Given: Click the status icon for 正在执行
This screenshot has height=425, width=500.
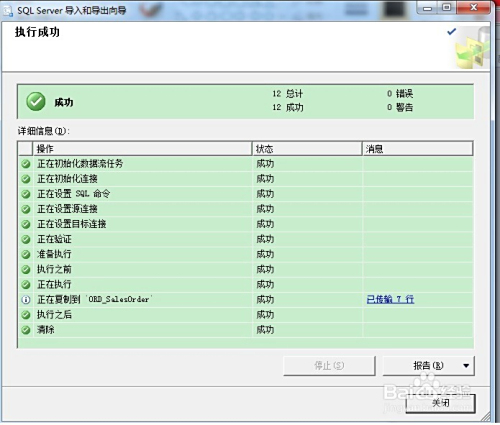Looking at the screenshot, I should click(x=26, y=285).
